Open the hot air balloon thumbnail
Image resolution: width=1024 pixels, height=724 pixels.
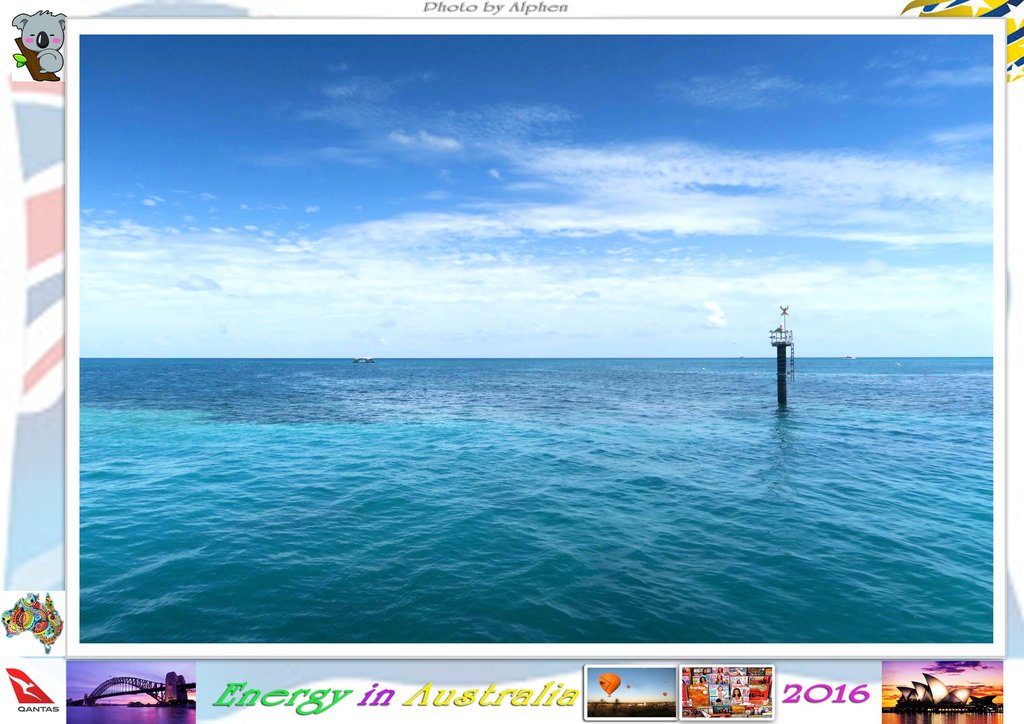630,692
